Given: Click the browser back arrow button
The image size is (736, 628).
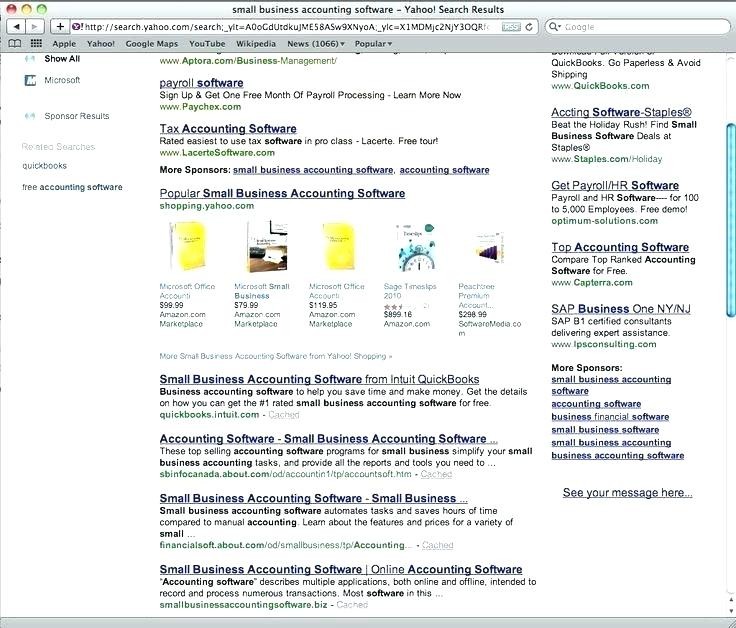Looking at the screenshot, I should [x=14, y=26].
